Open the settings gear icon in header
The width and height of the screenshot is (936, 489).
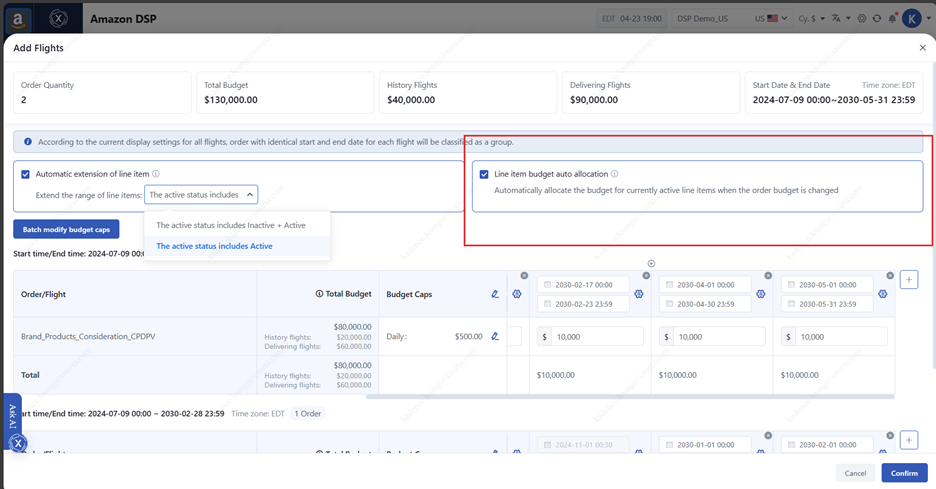tap(862, 19)
